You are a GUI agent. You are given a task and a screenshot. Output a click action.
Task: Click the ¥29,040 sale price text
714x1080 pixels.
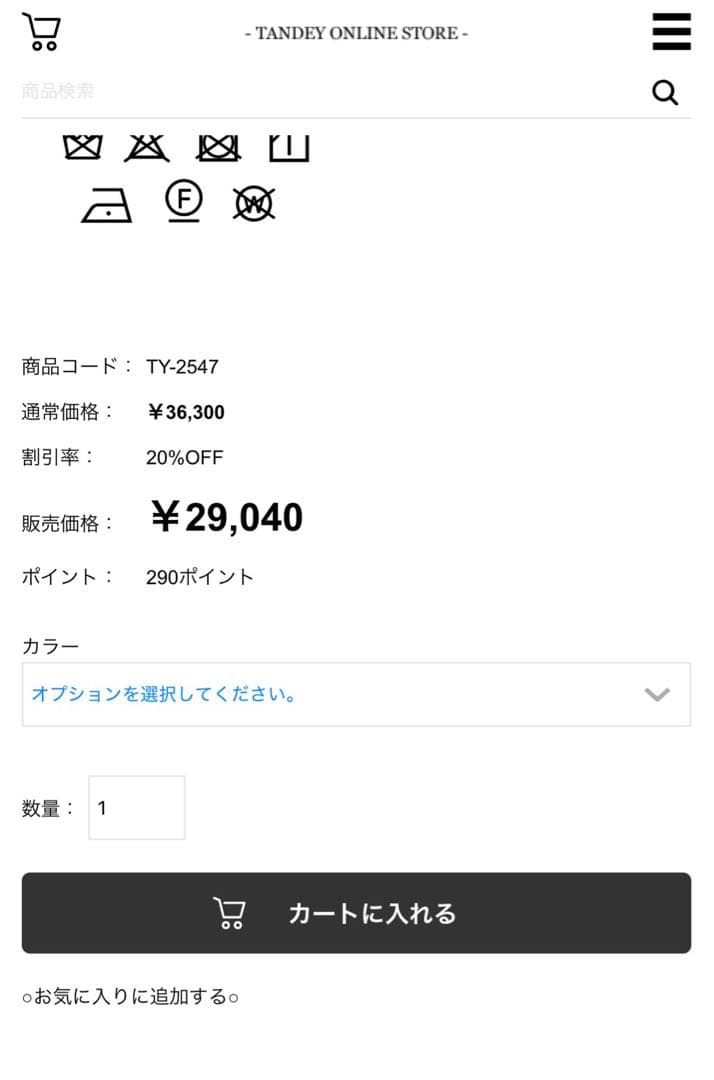point(227,516)
